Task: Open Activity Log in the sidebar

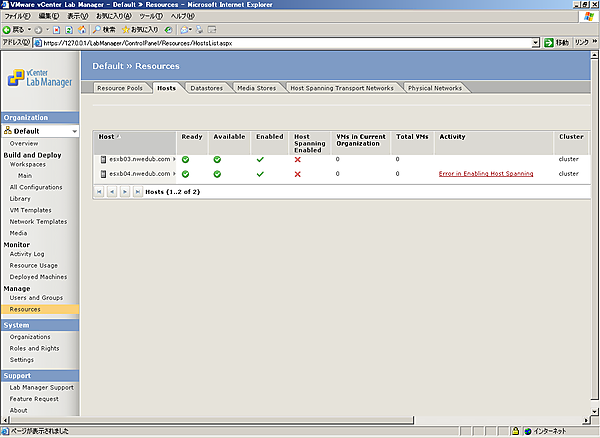Action: tap(27, 254)
